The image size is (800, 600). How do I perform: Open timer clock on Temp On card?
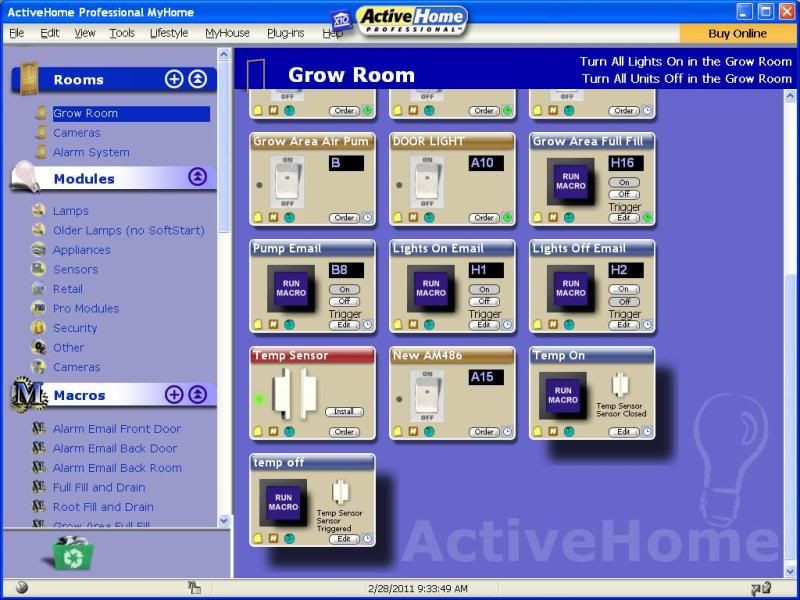point(647,432)
